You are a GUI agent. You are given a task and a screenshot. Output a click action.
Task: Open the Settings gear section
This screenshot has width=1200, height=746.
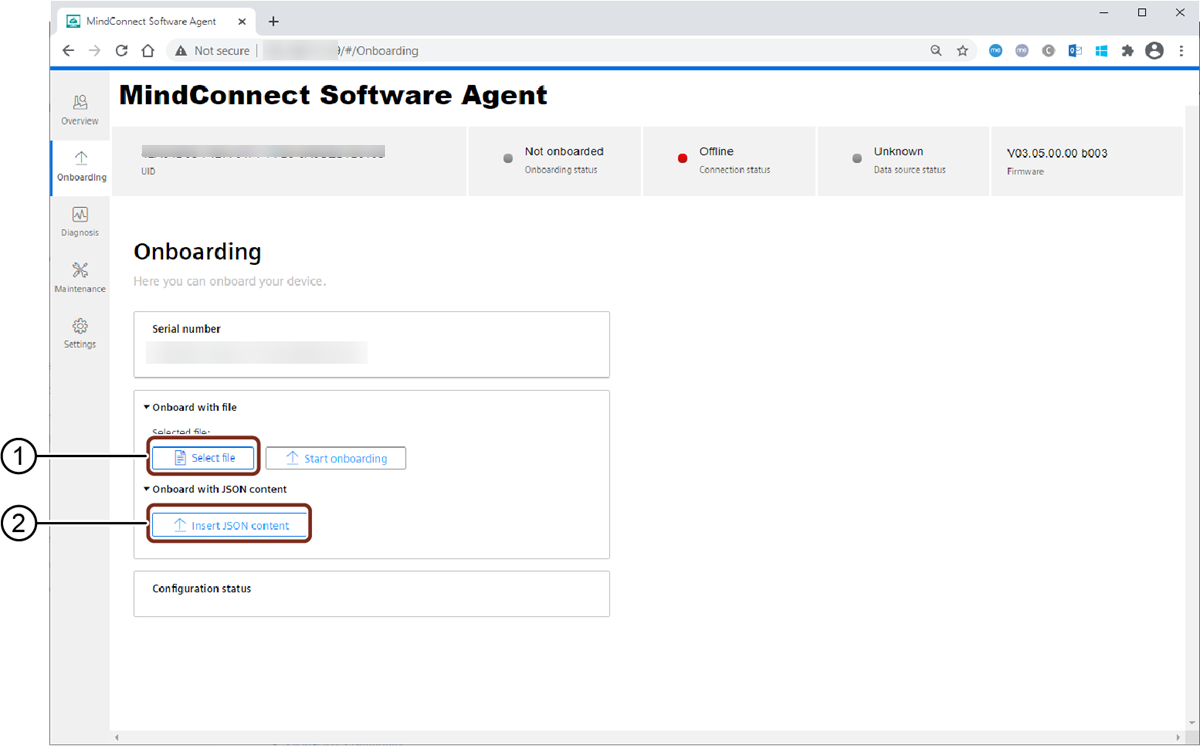click(80, 333)
